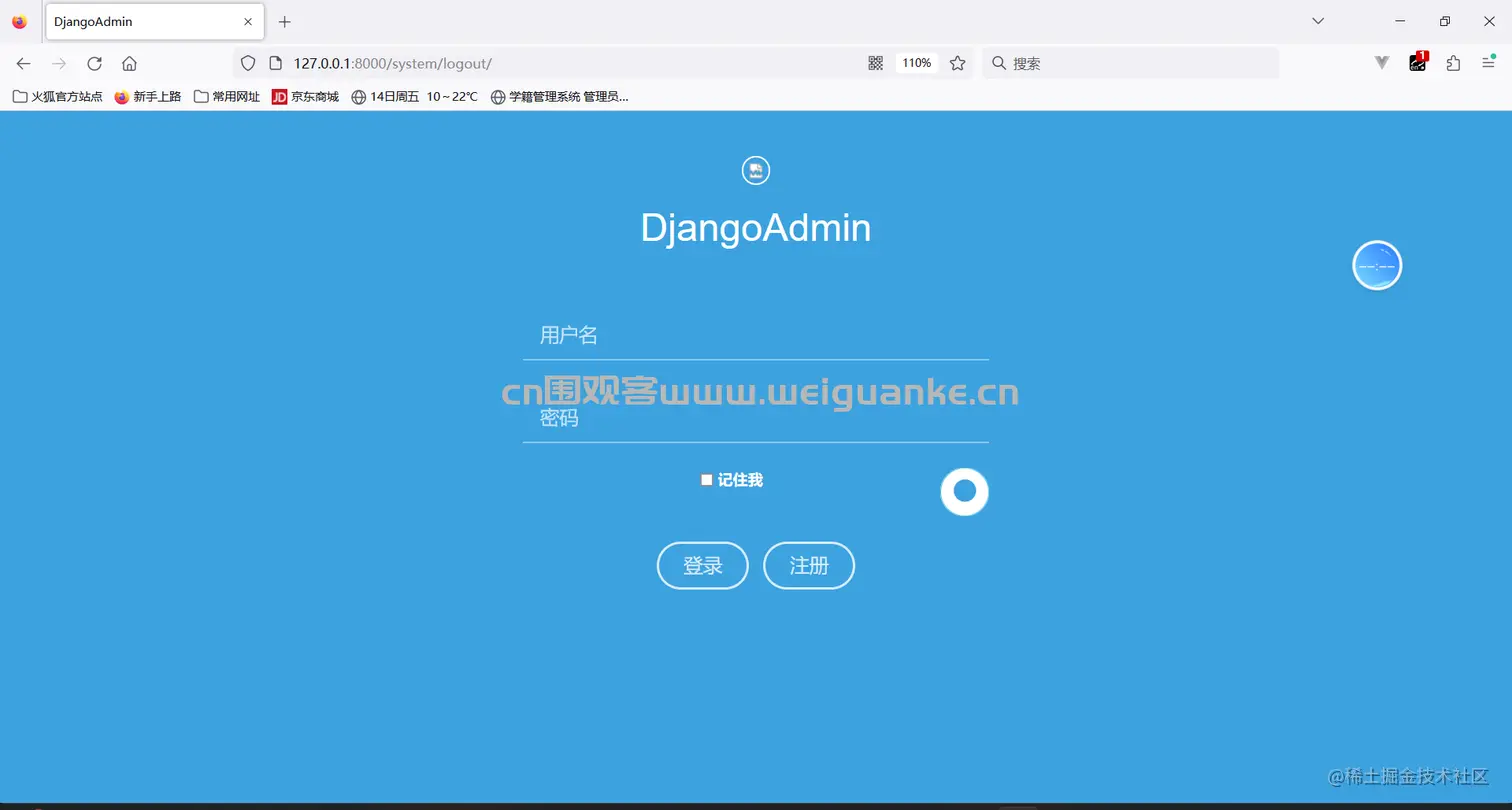
Task: Select the DjangoAdmin browser tab
Action: tap(155, 21)
